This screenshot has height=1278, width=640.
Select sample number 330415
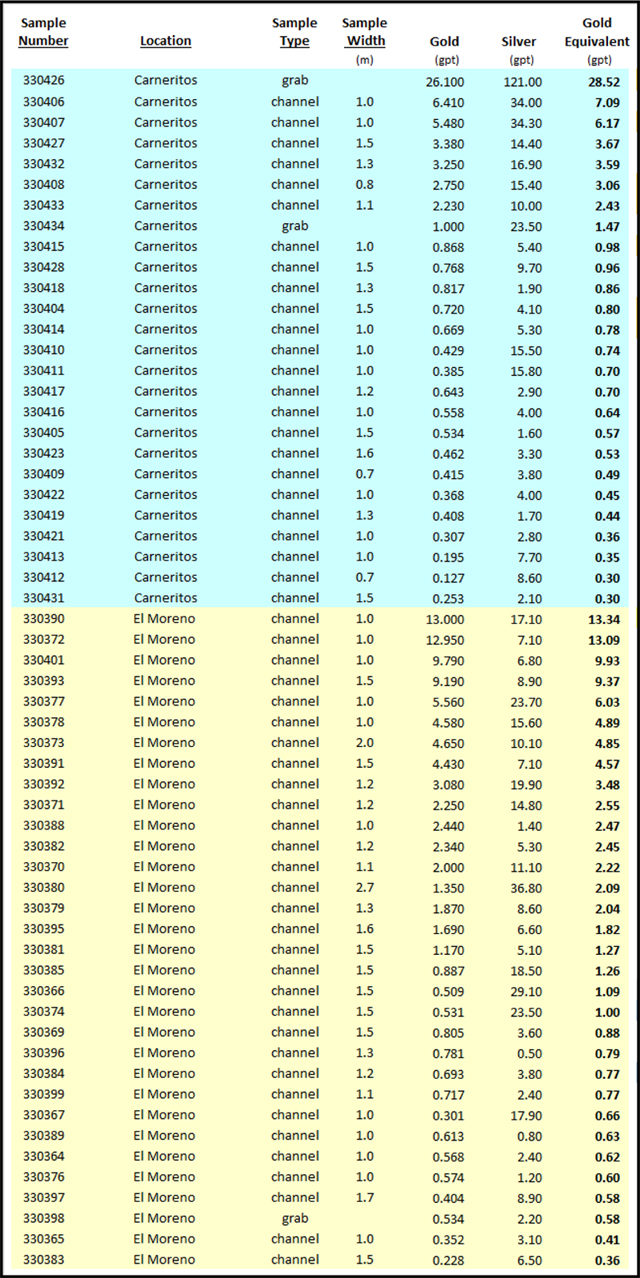[x=44, y=246]
